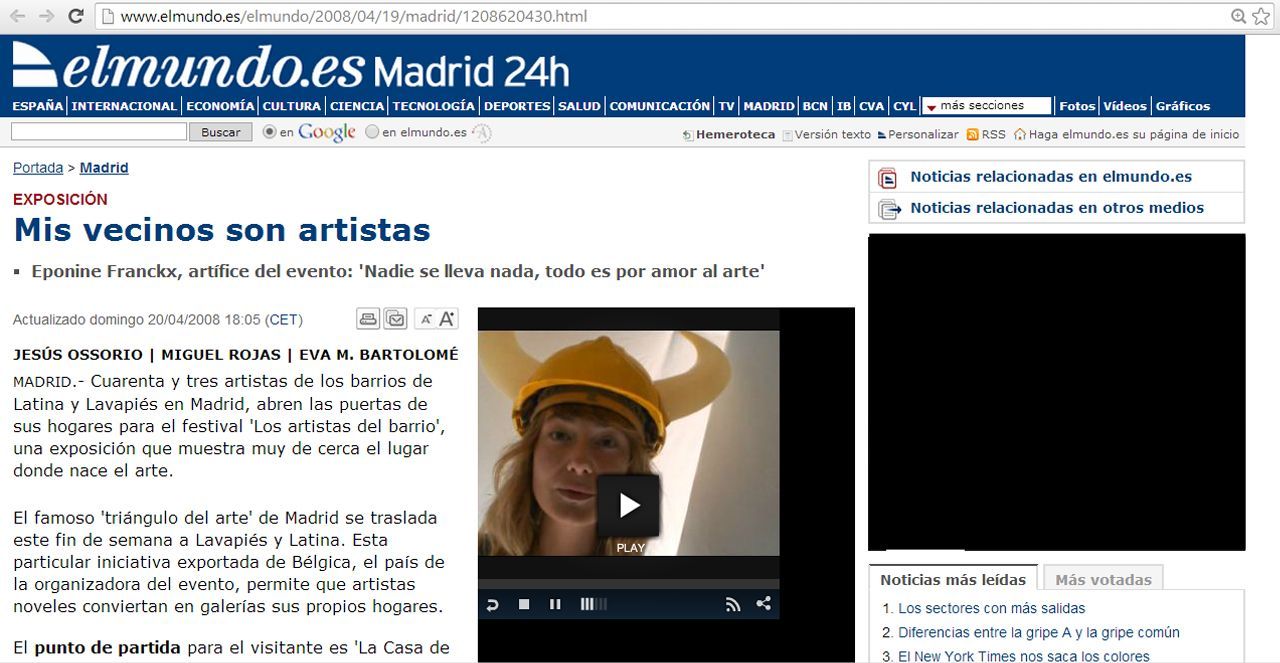Open the TV section
This screenshot has height=663, width=1280.
[726, 106]
